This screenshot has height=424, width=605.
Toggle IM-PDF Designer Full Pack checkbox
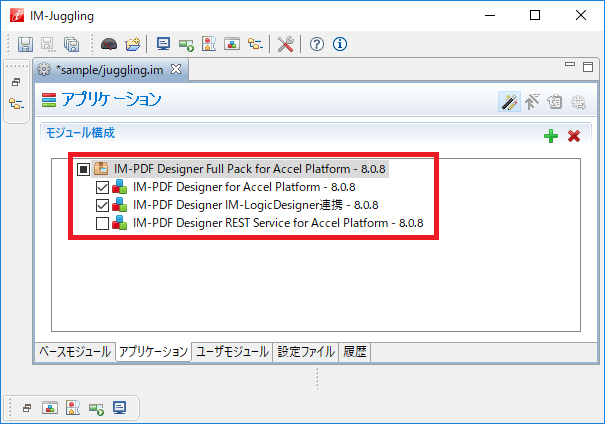pyautogui.click(x=83, y=169)
